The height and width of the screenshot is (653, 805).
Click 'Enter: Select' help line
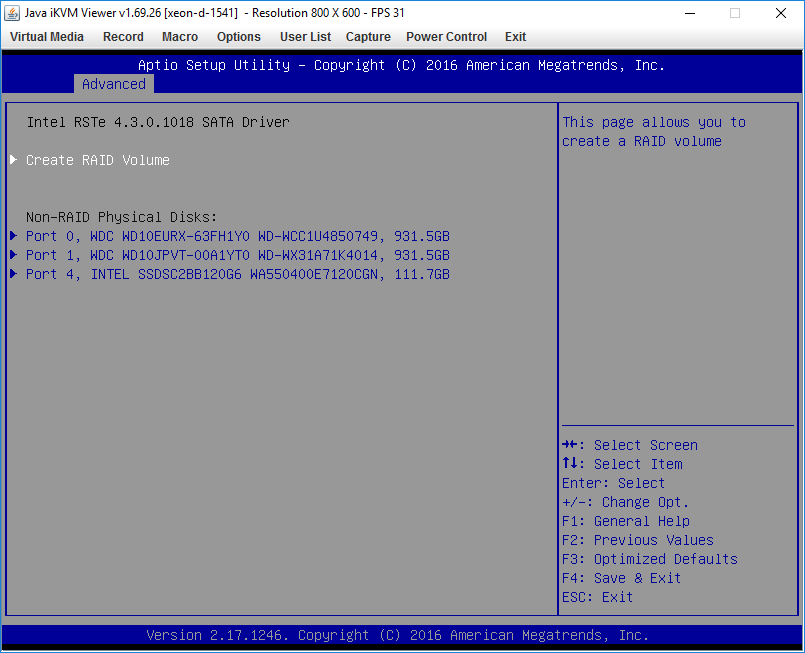(614, 483)
